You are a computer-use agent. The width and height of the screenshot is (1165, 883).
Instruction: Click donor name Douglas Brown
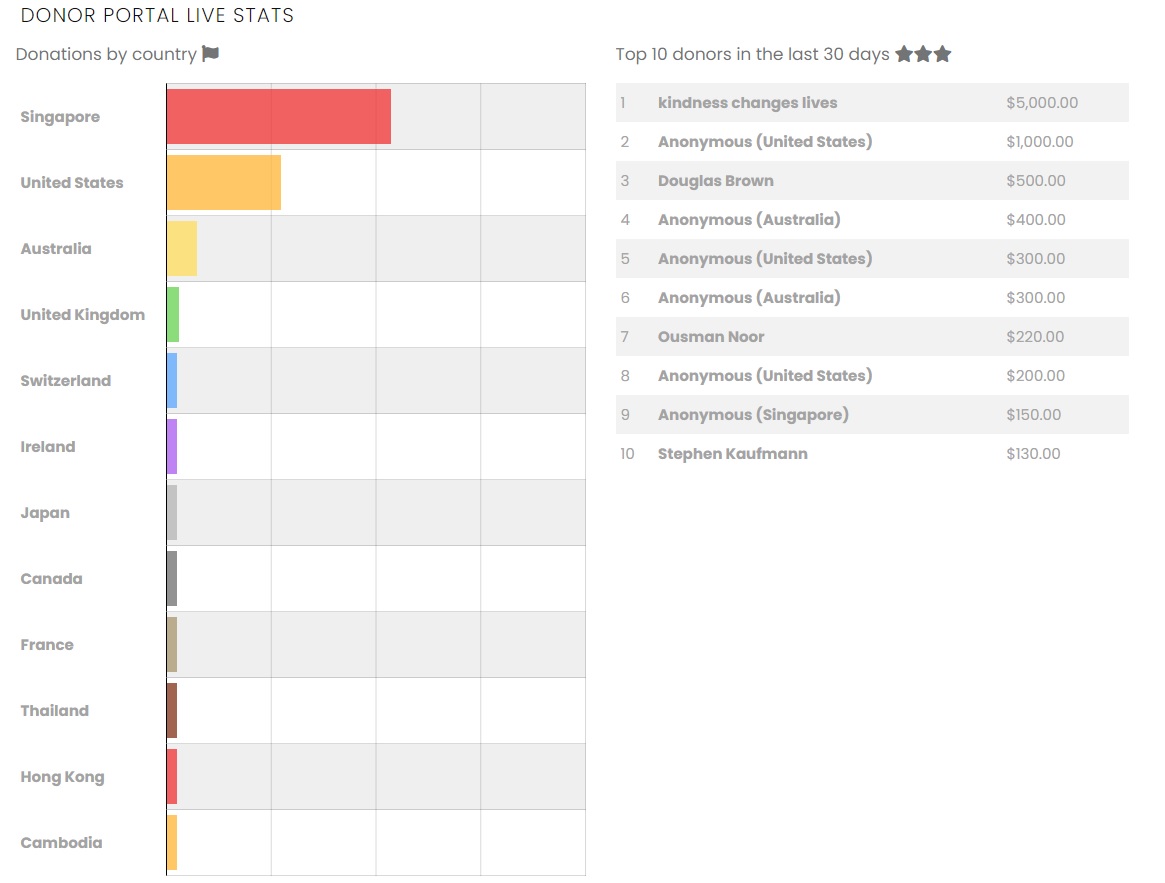pos(715,181)
